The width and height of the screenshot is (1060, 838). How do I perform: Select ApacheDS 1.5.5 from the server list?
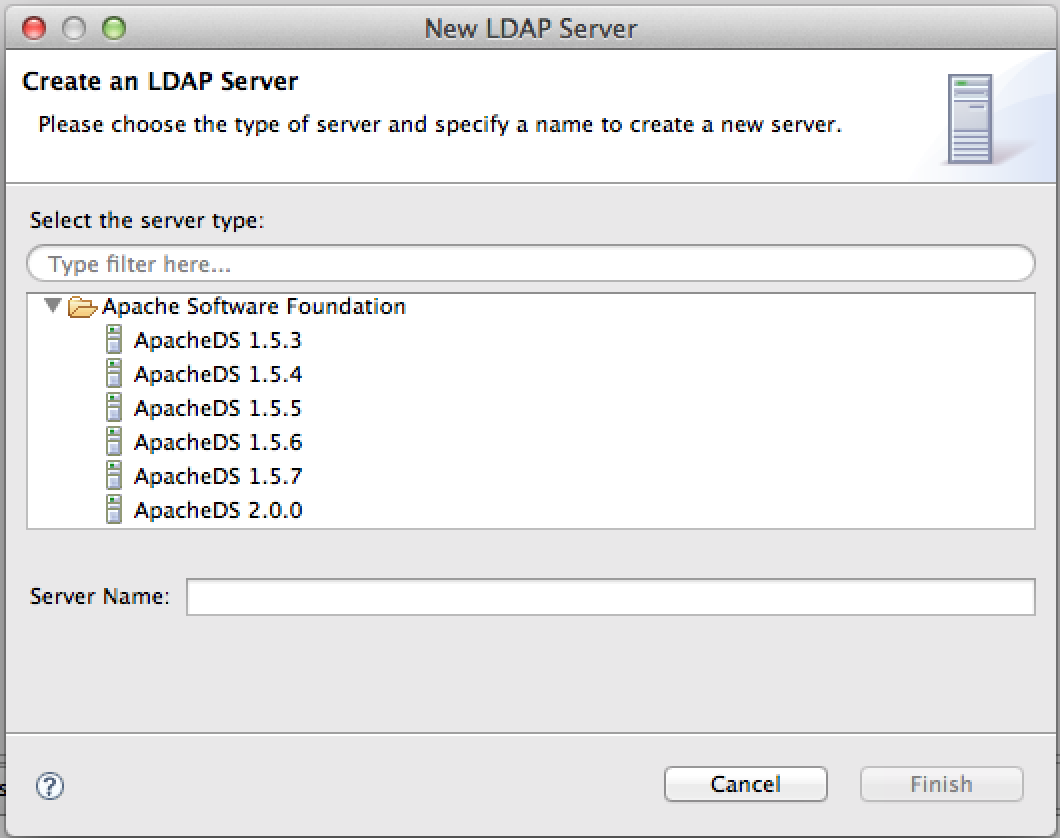pos(218,408)
